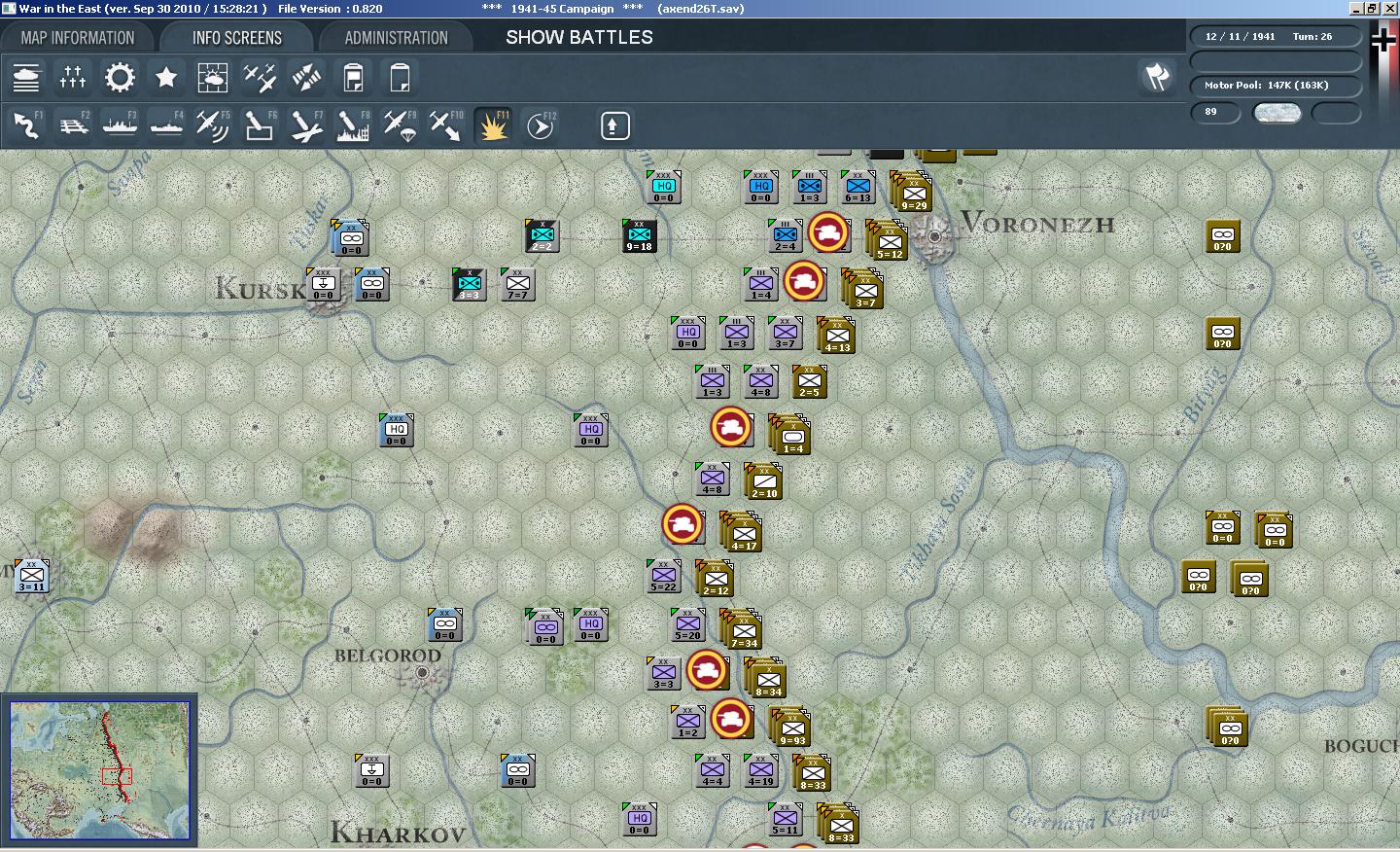Open the production gear icon
This screenshot has height=852, width=1400.
[x=120, y=77]
